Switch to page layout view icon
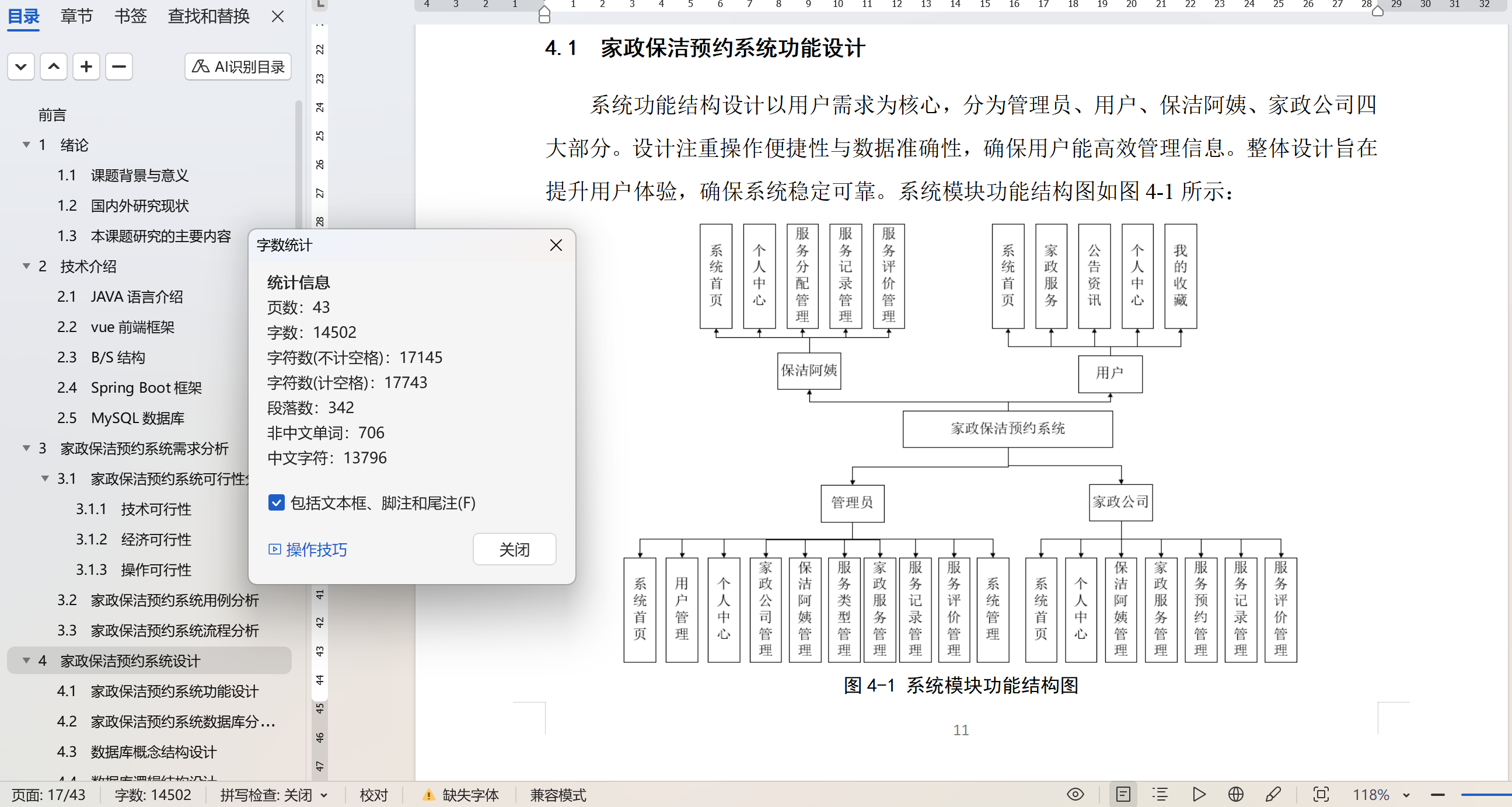 click(1123, 795)
